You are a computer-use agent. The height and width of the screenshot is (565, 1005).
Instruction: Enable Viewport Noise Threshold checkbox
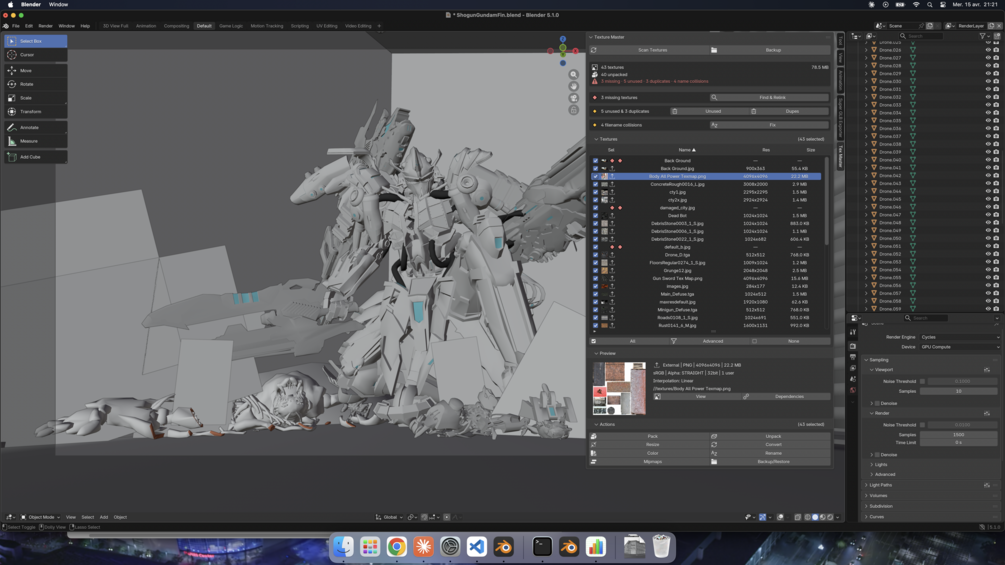pos(922,381)
